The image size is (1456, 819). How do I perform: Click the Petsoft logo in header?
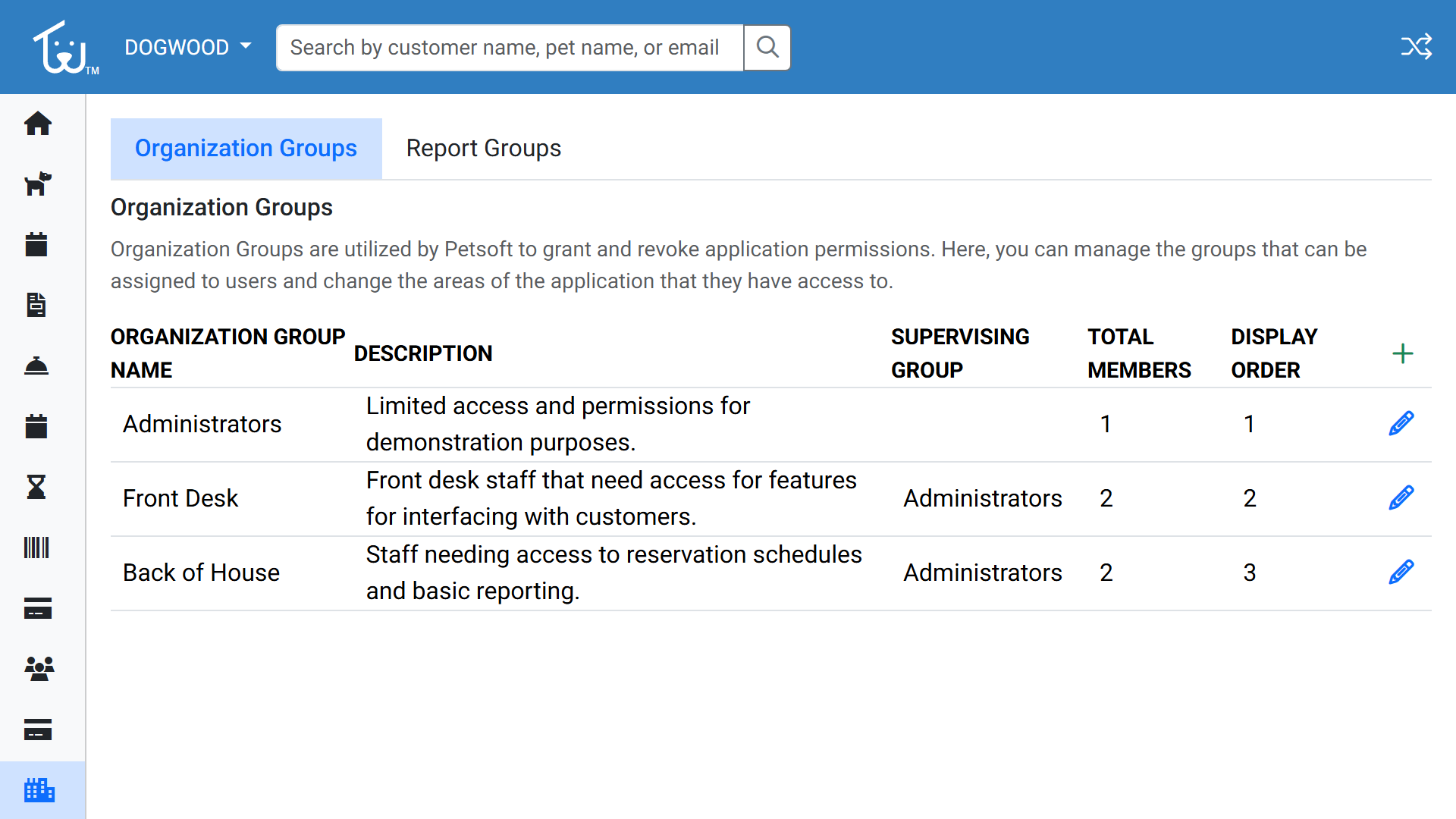(x=64, y=47)
